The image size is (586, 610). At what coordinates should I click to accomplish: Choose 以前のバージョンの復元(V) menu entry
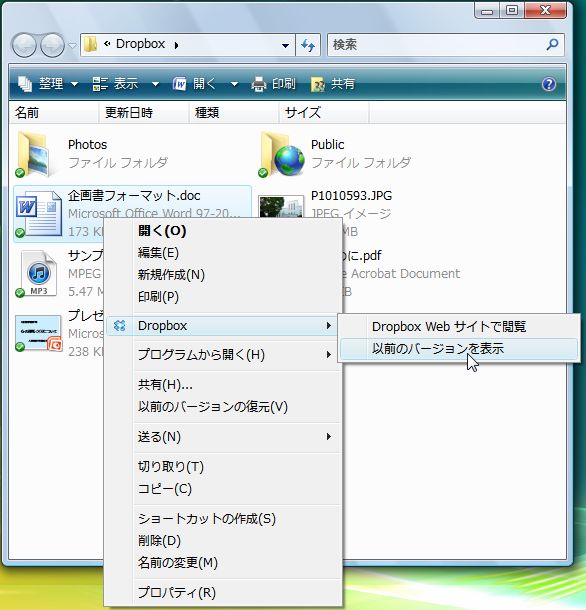coord(224,407)
